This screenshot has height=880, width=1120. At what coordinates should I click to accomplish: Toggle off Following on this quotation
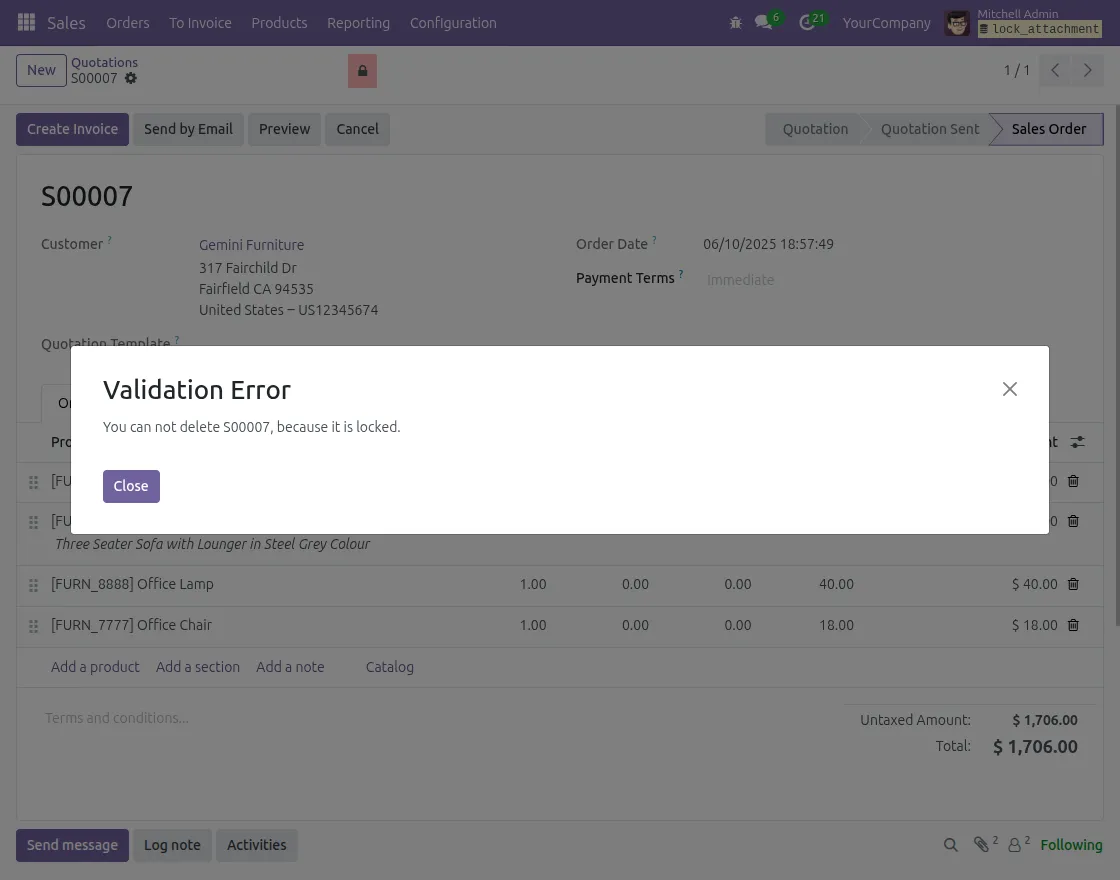point(1071,845)
